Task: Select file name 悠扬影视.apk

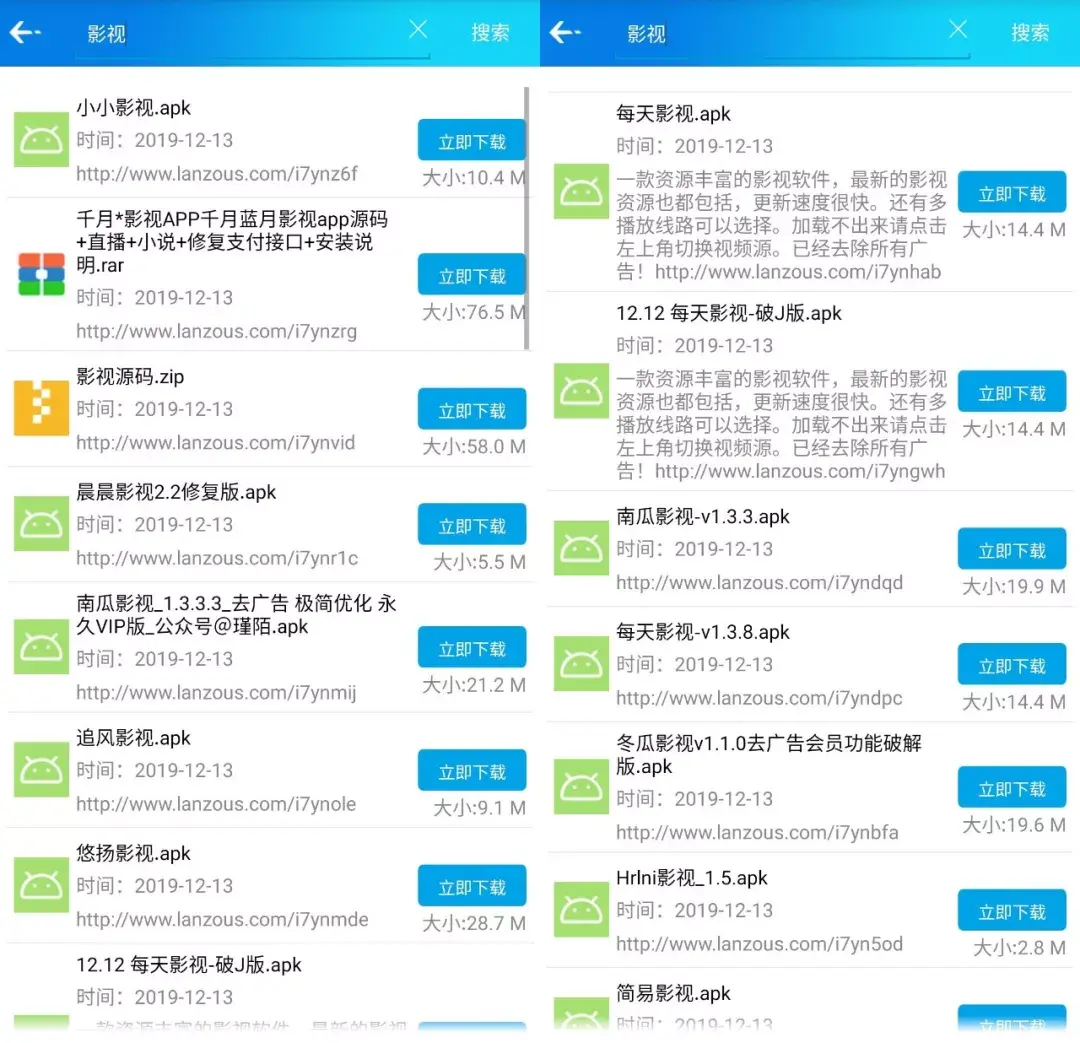Action: (x=134, y=853)
